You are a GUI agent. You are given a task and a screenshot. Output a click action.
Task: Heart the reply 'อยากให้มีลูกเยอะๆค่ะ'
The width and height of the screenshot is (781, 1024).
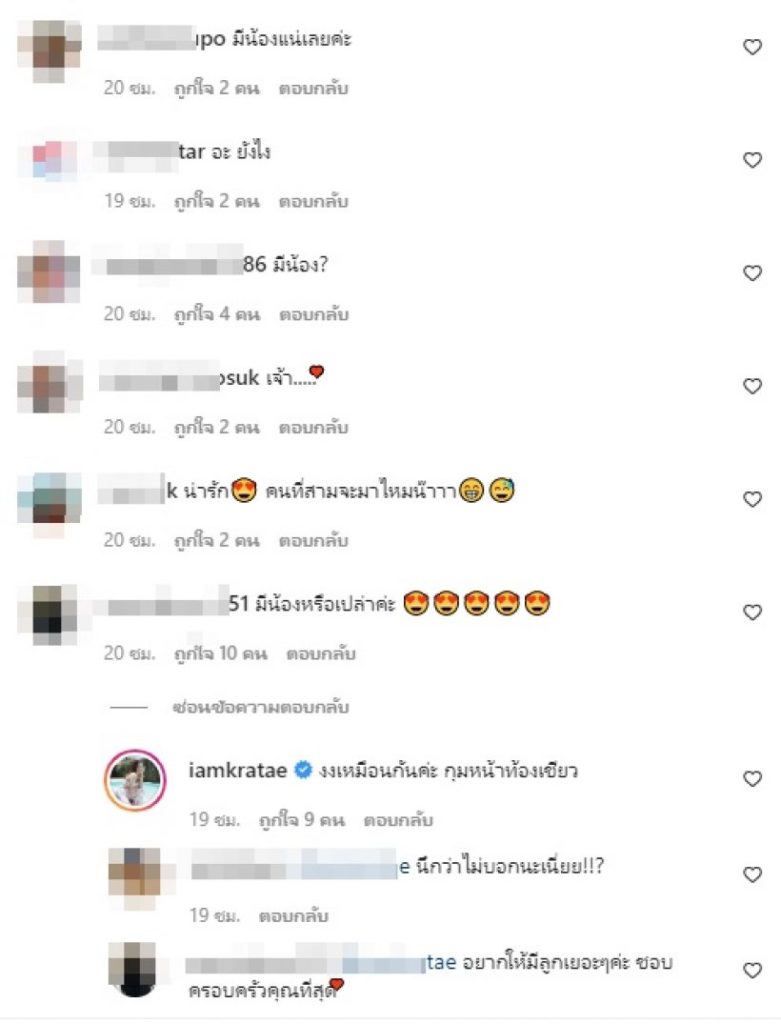click(752, 970)
